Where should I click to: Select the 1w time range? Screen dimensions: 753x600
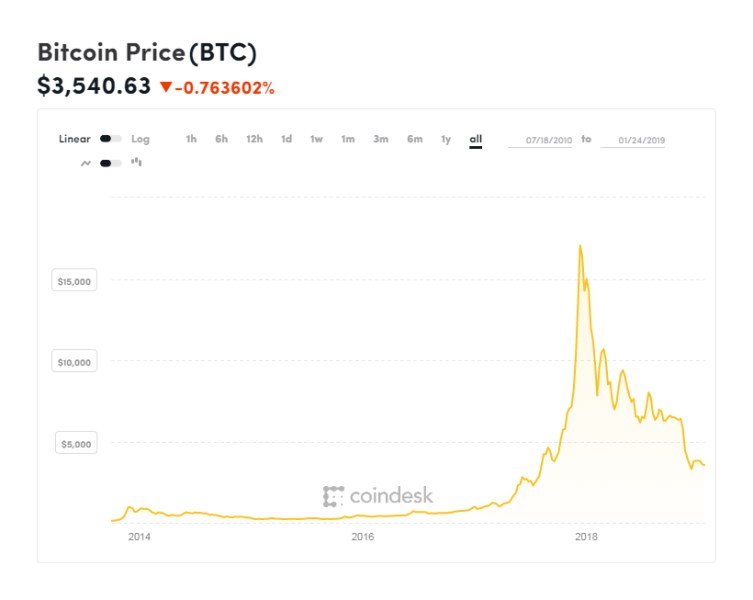(316, 139)
